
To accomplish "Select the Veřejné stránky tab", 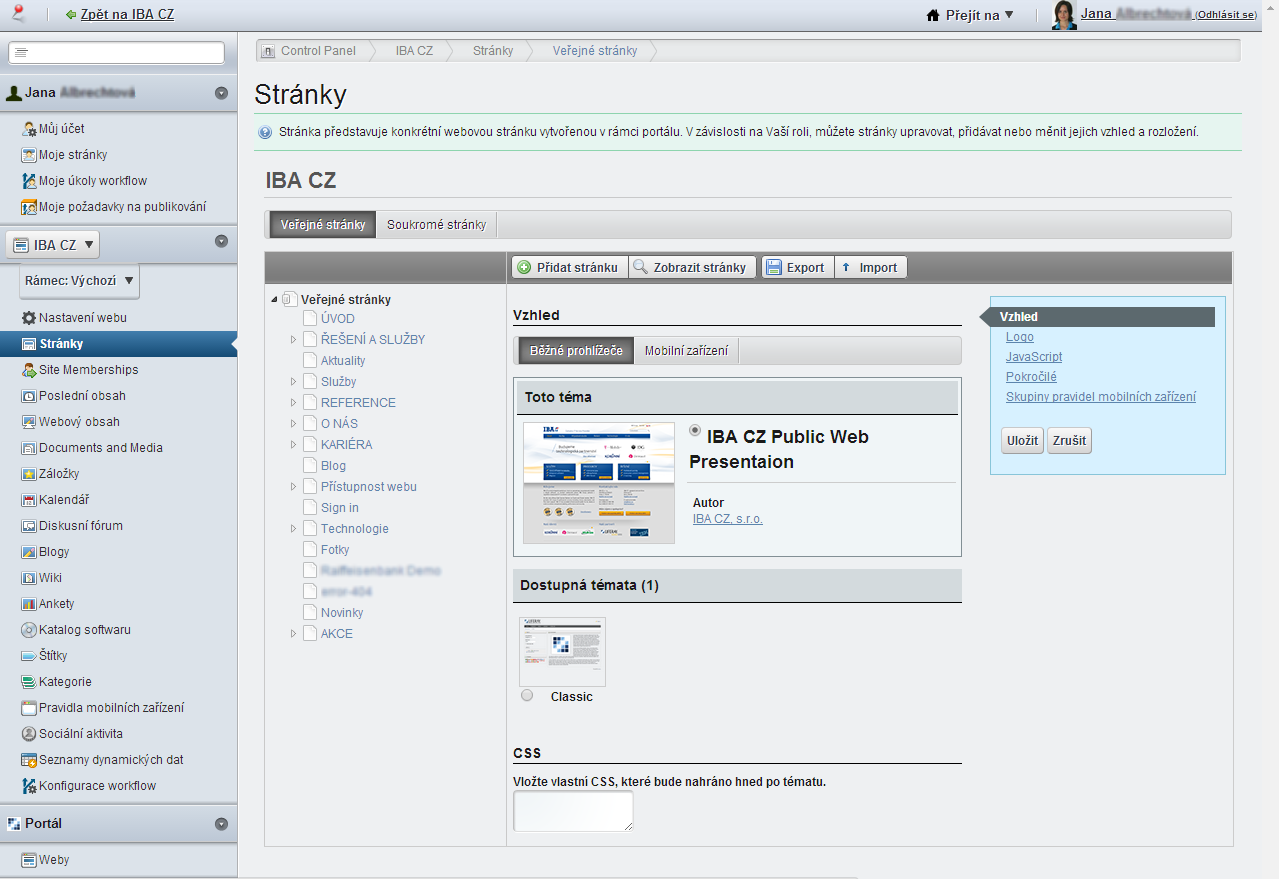I will tap(323, 225).
